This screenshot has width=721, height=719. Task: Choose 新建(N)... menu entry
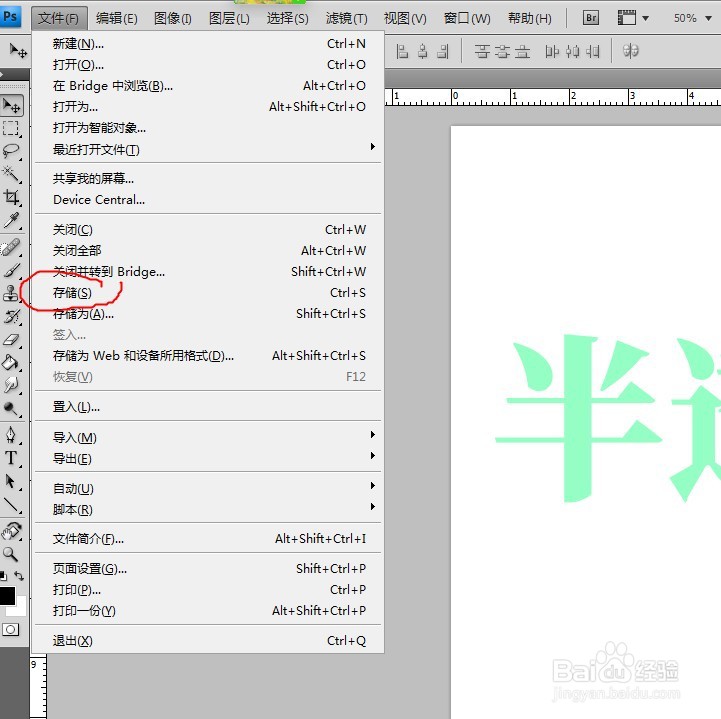click(208, 44)
